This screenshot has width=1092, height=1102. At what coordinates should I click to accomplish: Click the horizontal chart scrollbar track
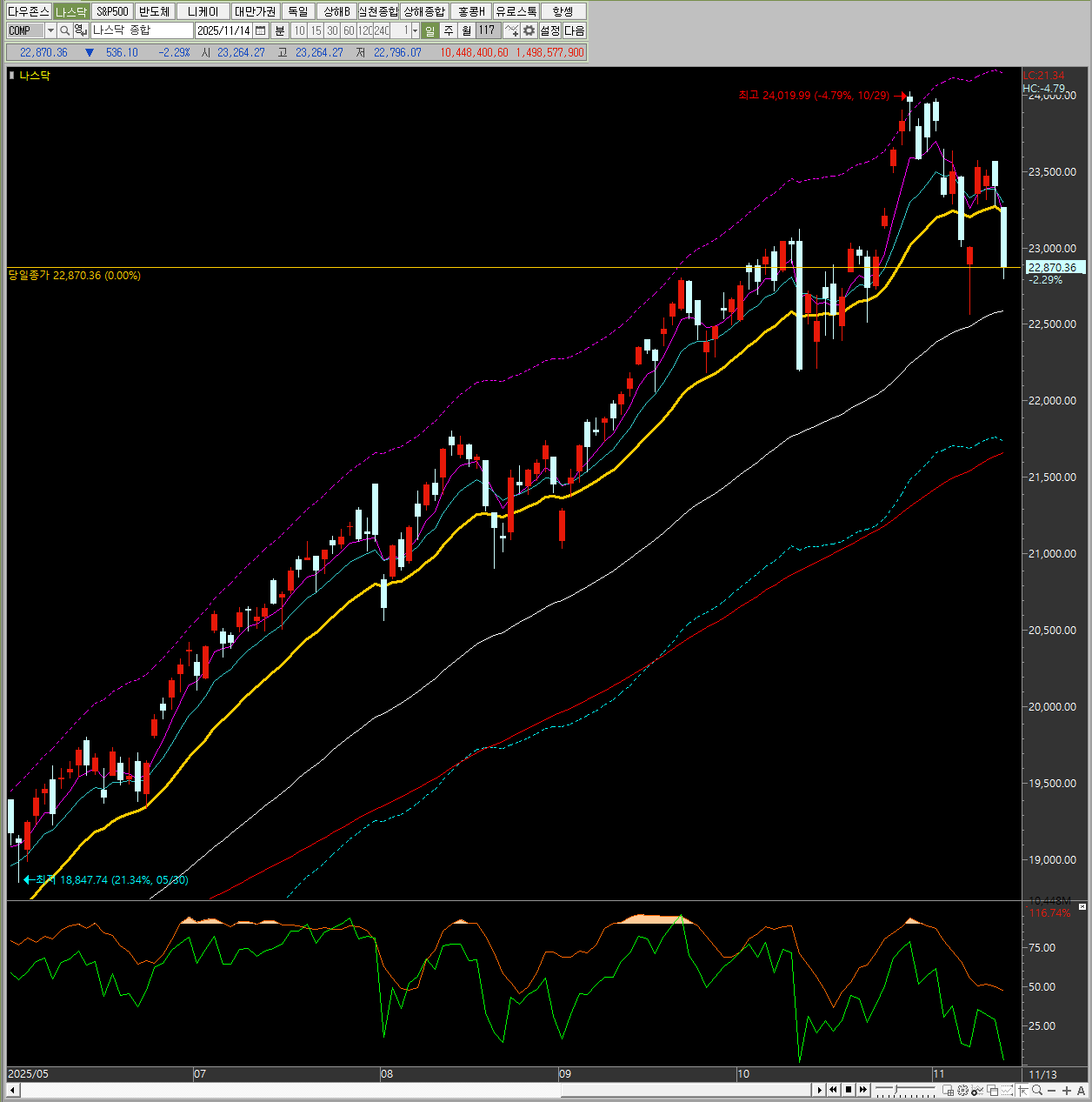click(x=416, y=1090)
